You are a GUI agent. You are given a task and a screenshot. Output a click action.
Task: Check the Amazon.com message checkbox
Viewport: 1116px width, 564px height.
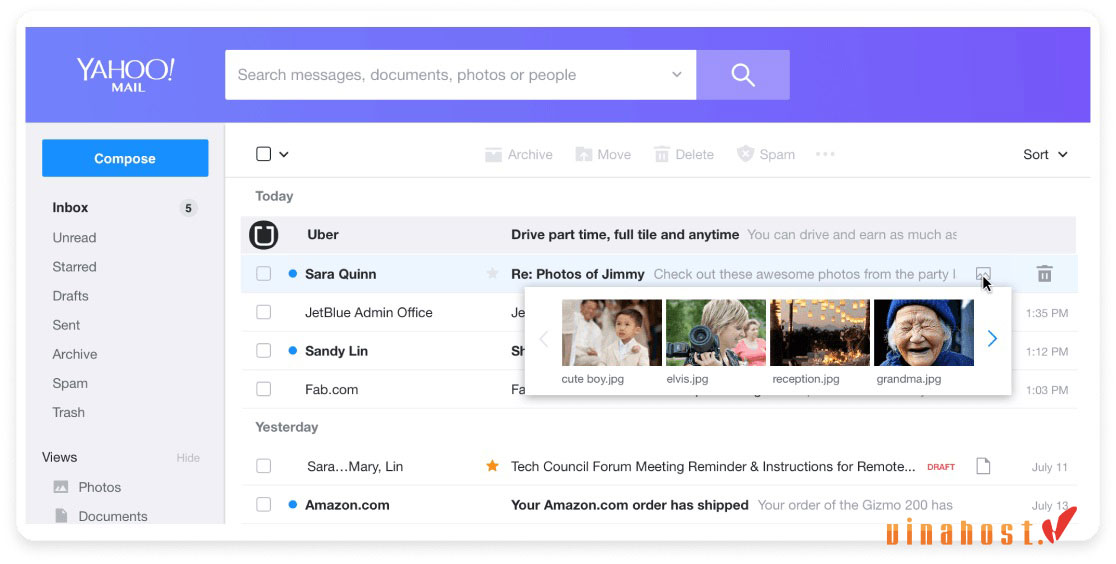click(x=263, y=504)
